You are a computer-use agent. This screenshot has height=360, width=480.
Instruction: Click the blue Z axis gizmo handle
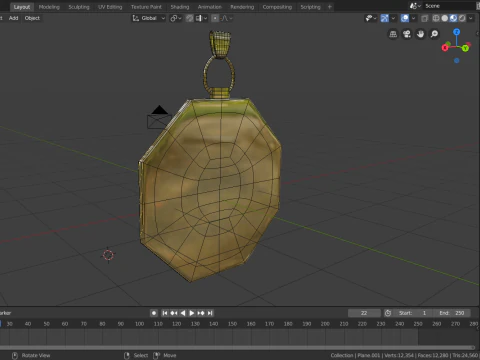pyautogui.click(x=457, y=32)
